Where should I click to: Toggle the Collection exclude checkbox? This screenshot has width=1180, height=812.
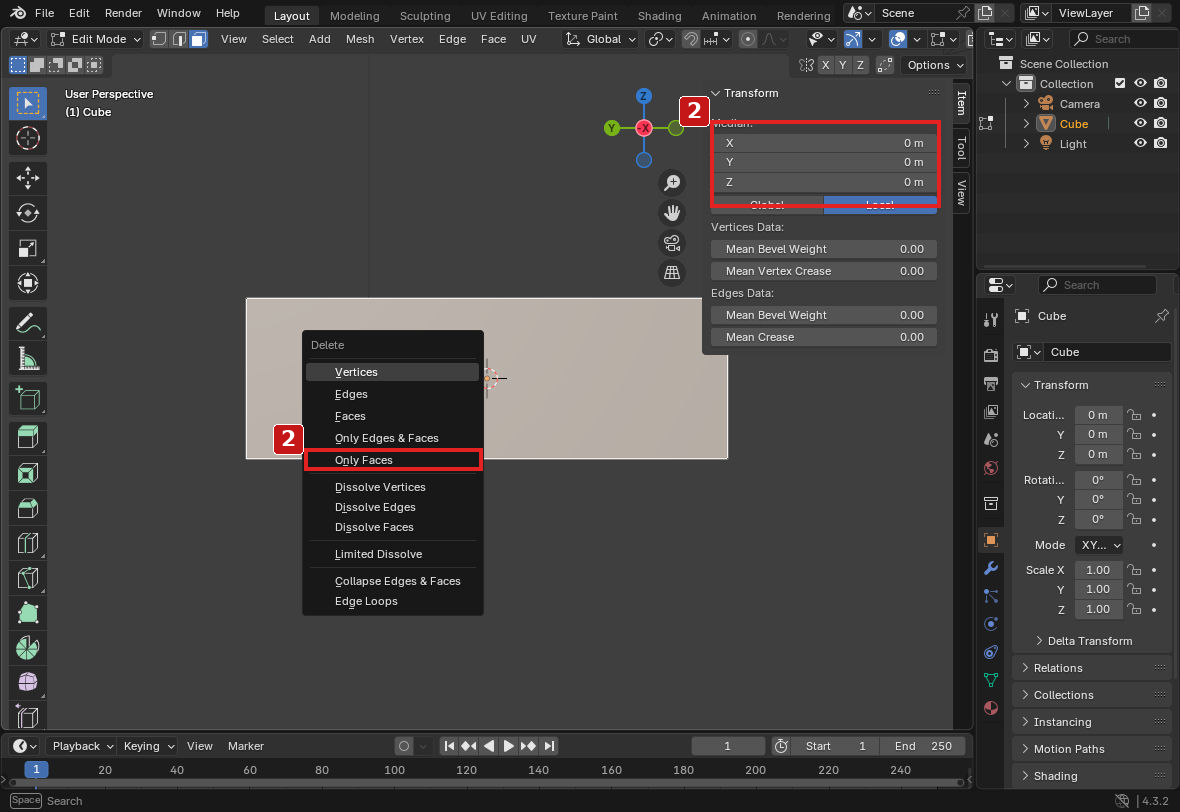(1120, 84)
